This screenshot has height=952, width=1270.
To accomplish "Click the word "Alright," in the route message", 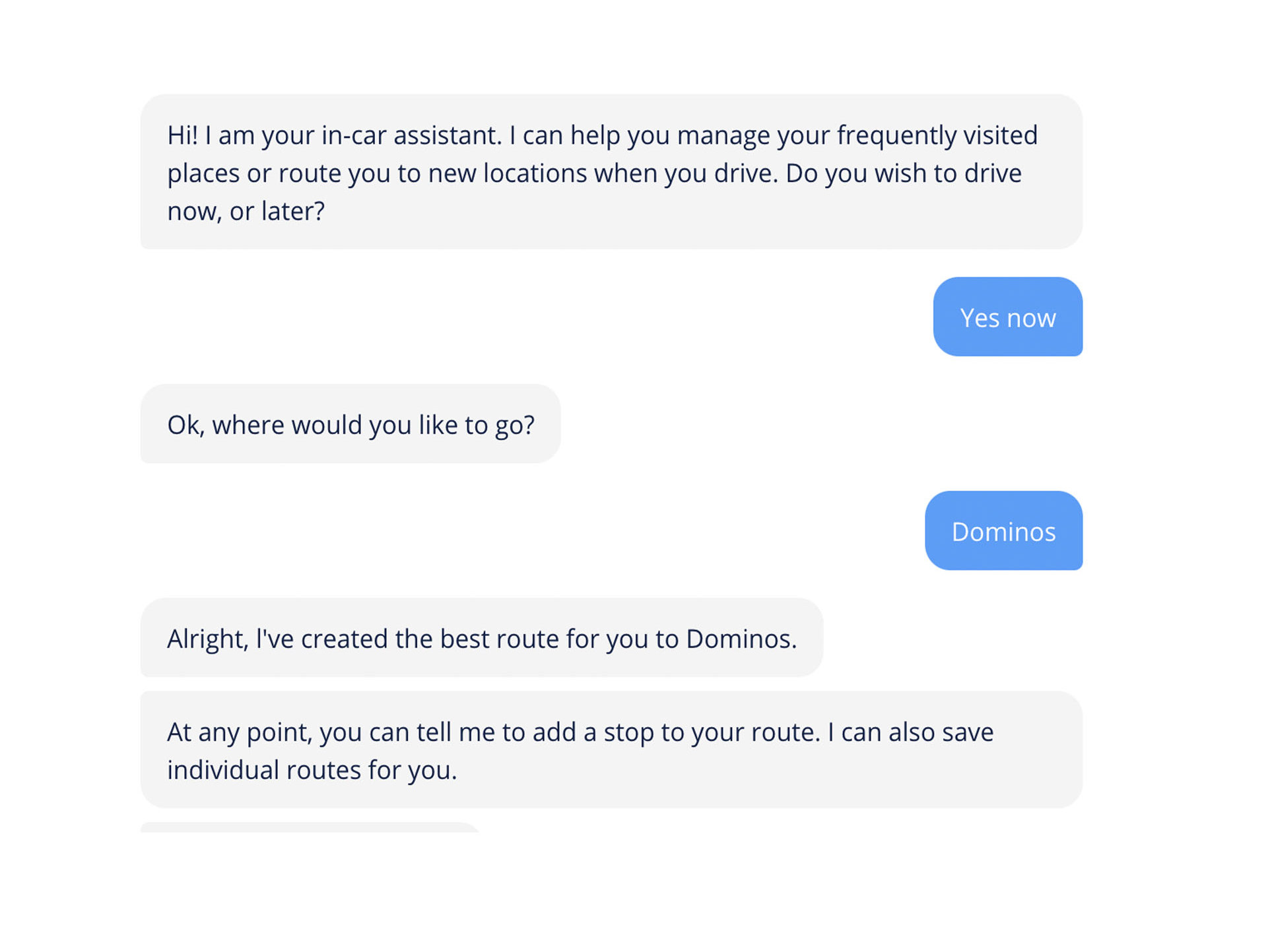I will coord(207,639).
